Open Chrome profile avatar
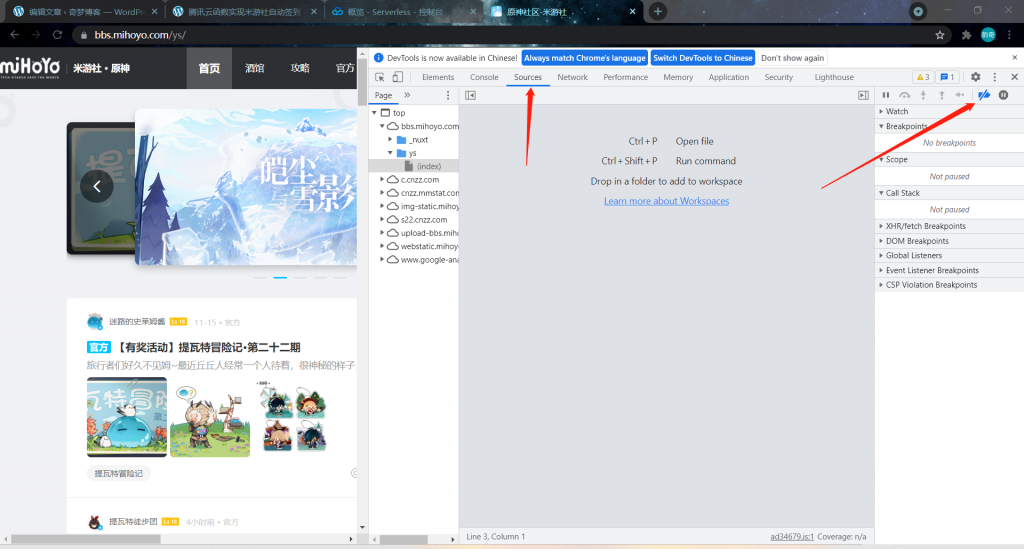This screenshot has width=1024, height=549. pyautogui.click(x=988, y=35)
